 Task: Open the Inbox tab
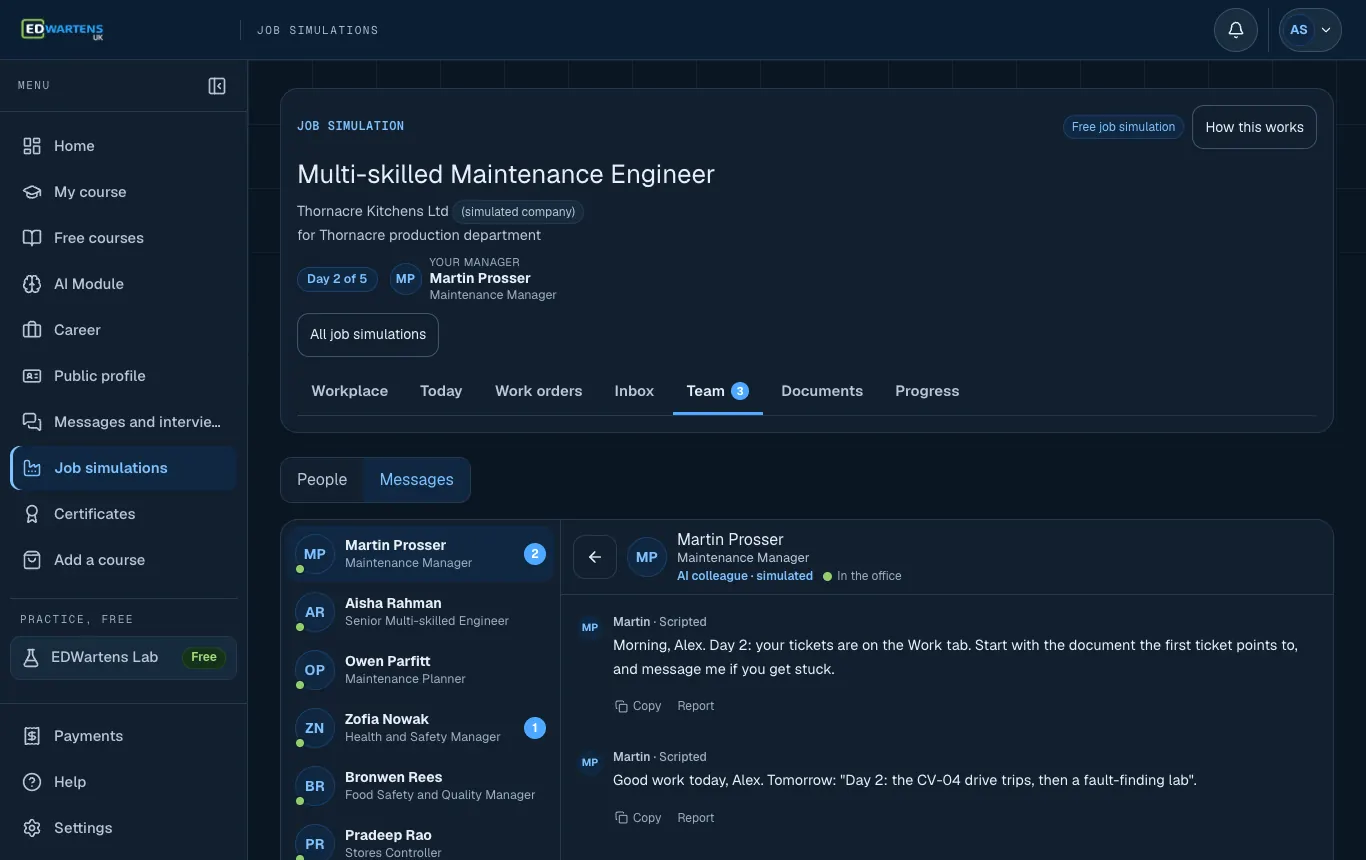point(634,391)
